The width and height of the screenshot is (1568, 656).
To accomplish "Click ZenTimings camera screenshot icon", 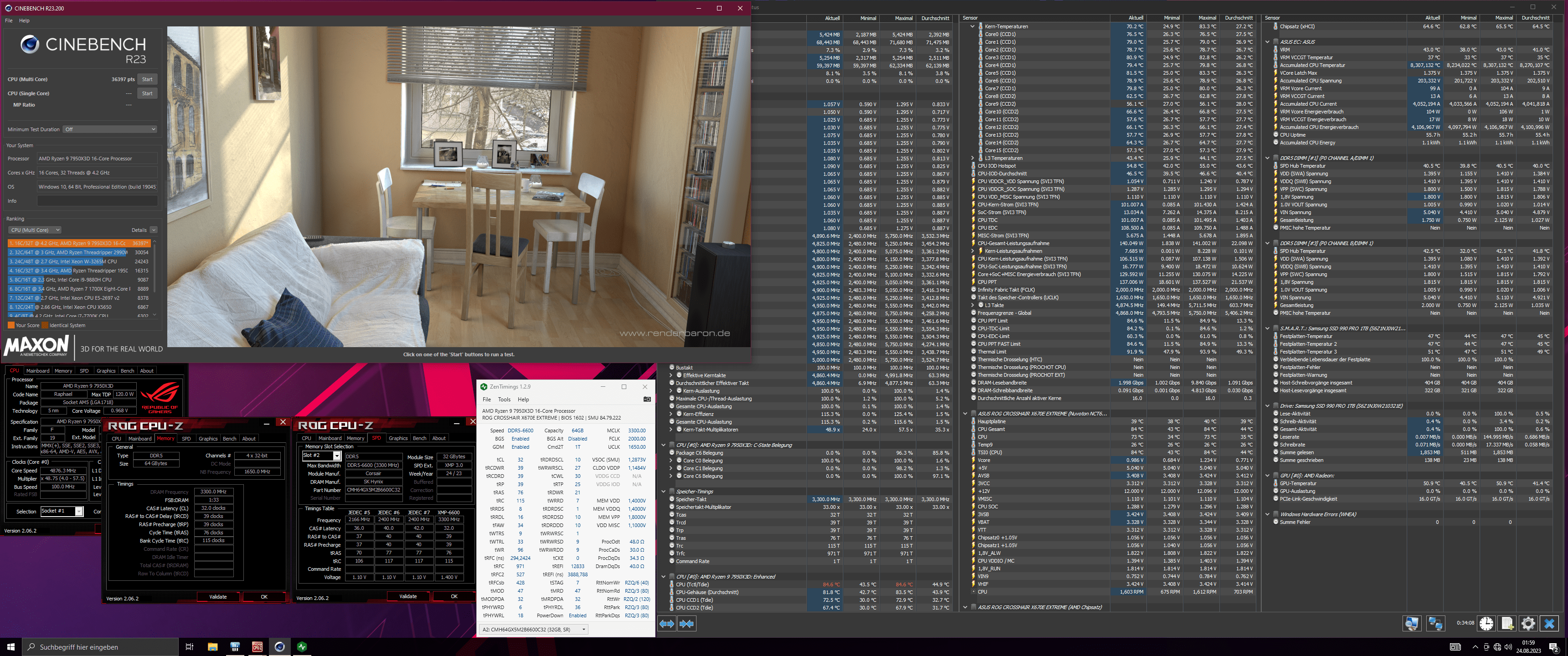I will pos(647,399).
